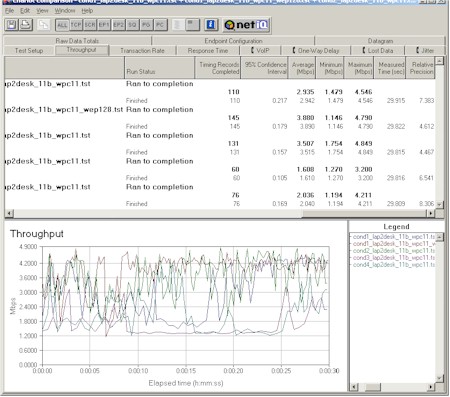Click the Legend panel scroll up arrow
Screen dimensions: 450x397
[x=440, y=237]
